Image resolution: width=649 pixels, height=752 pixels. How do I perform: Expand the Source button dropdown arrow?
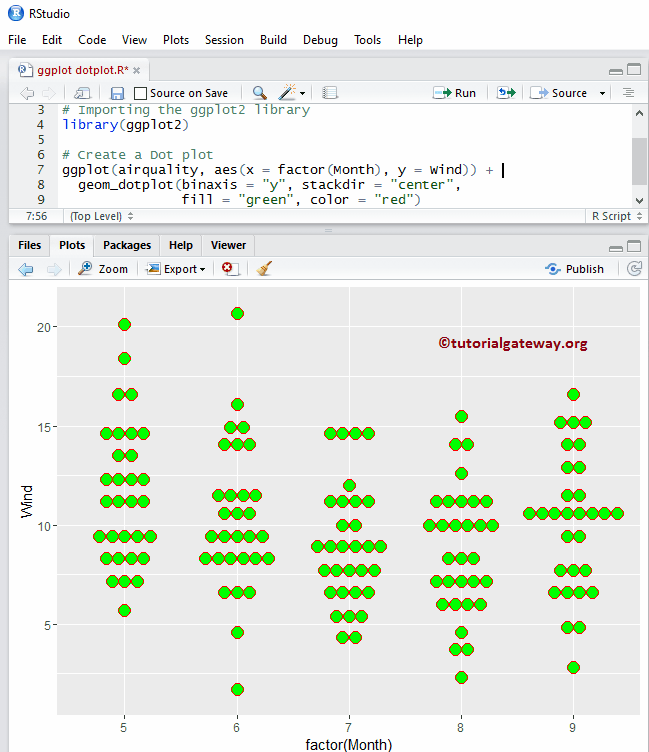pyautogui.click(x=603, y=93)
